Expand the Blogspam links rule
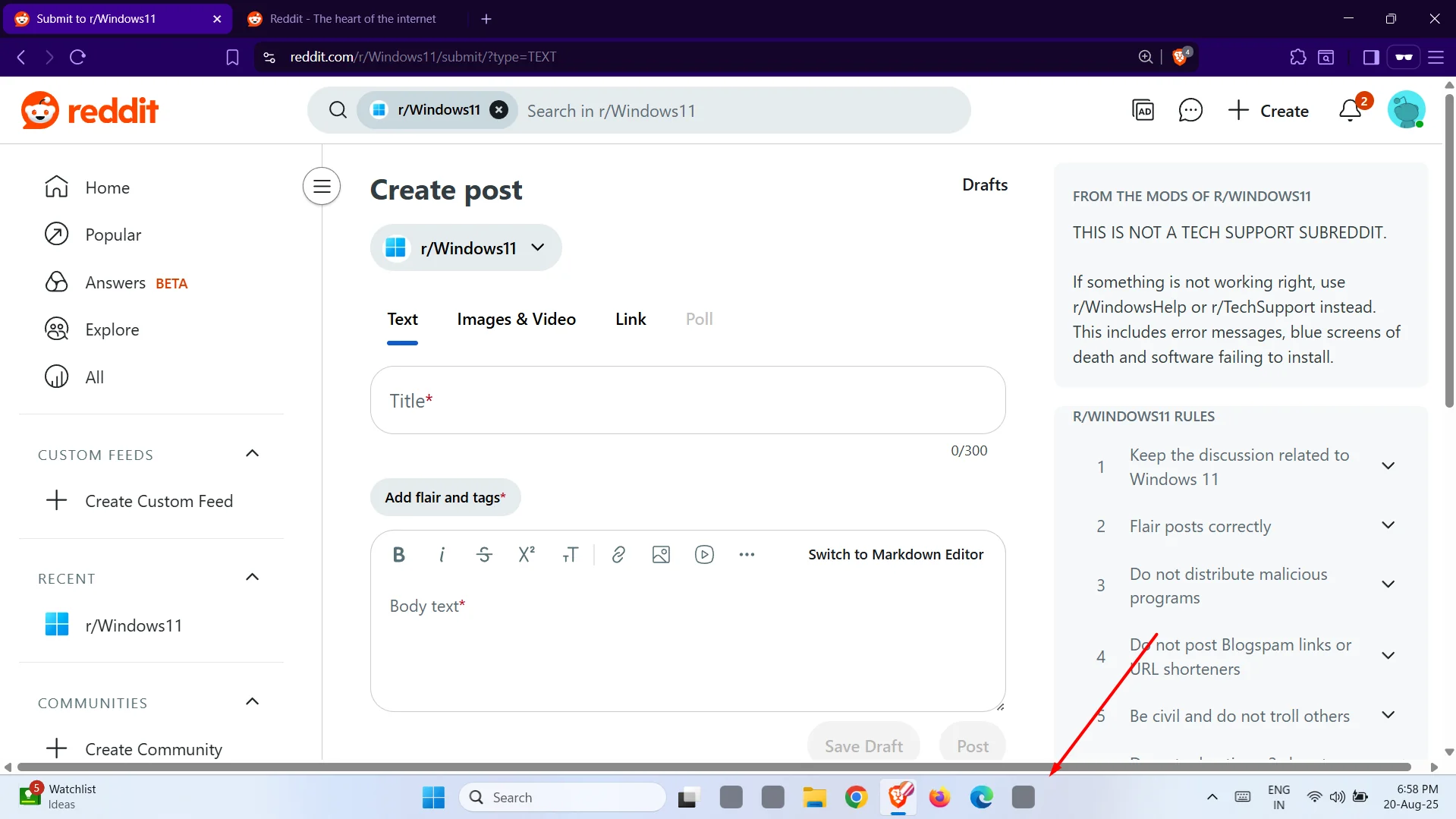Image resolution: width=1456 pixels, height=819 pixels. click(1388, 656)
